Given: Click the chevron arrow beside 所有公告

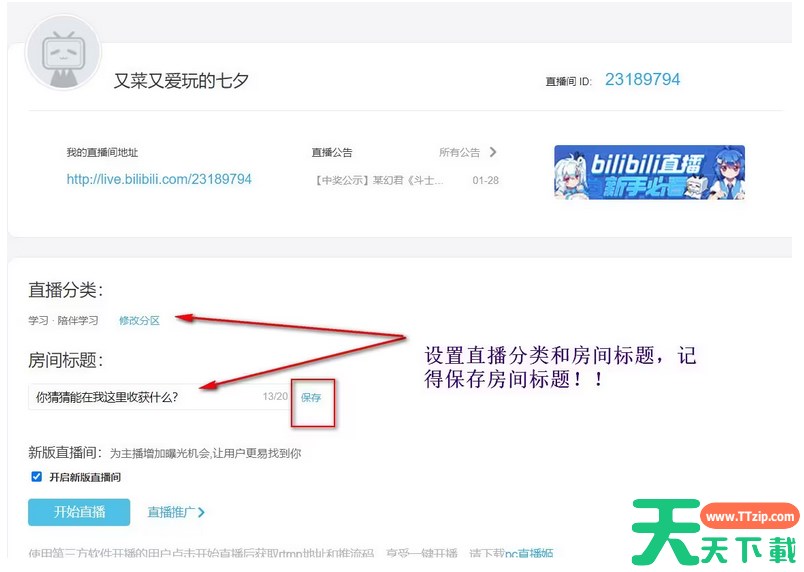Looking at the screenshot, I should 492,152.
